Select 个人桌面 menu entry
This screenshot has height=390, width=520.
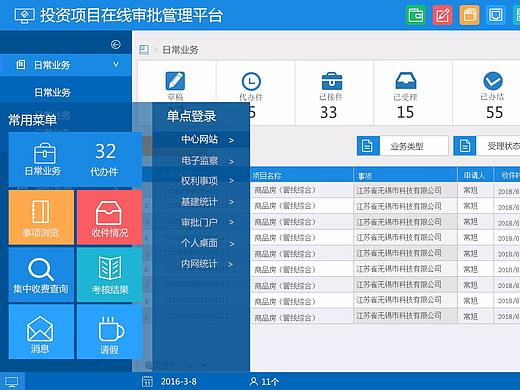199,243
